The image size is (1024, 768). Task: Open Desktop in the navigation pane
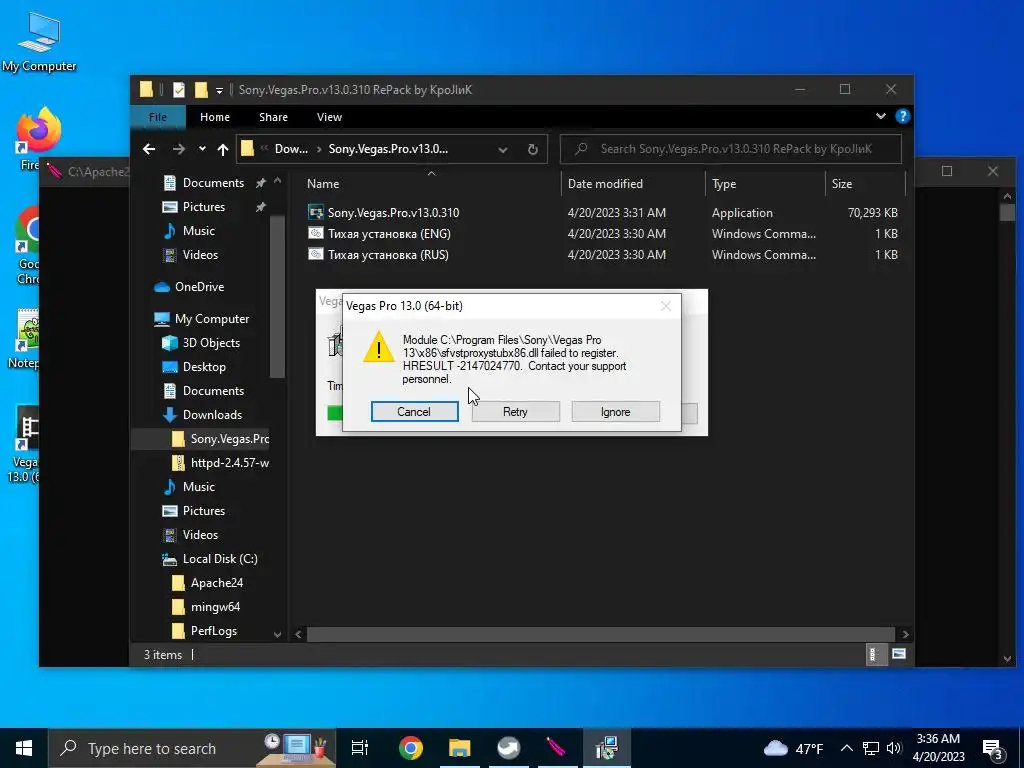coord(204,367)
